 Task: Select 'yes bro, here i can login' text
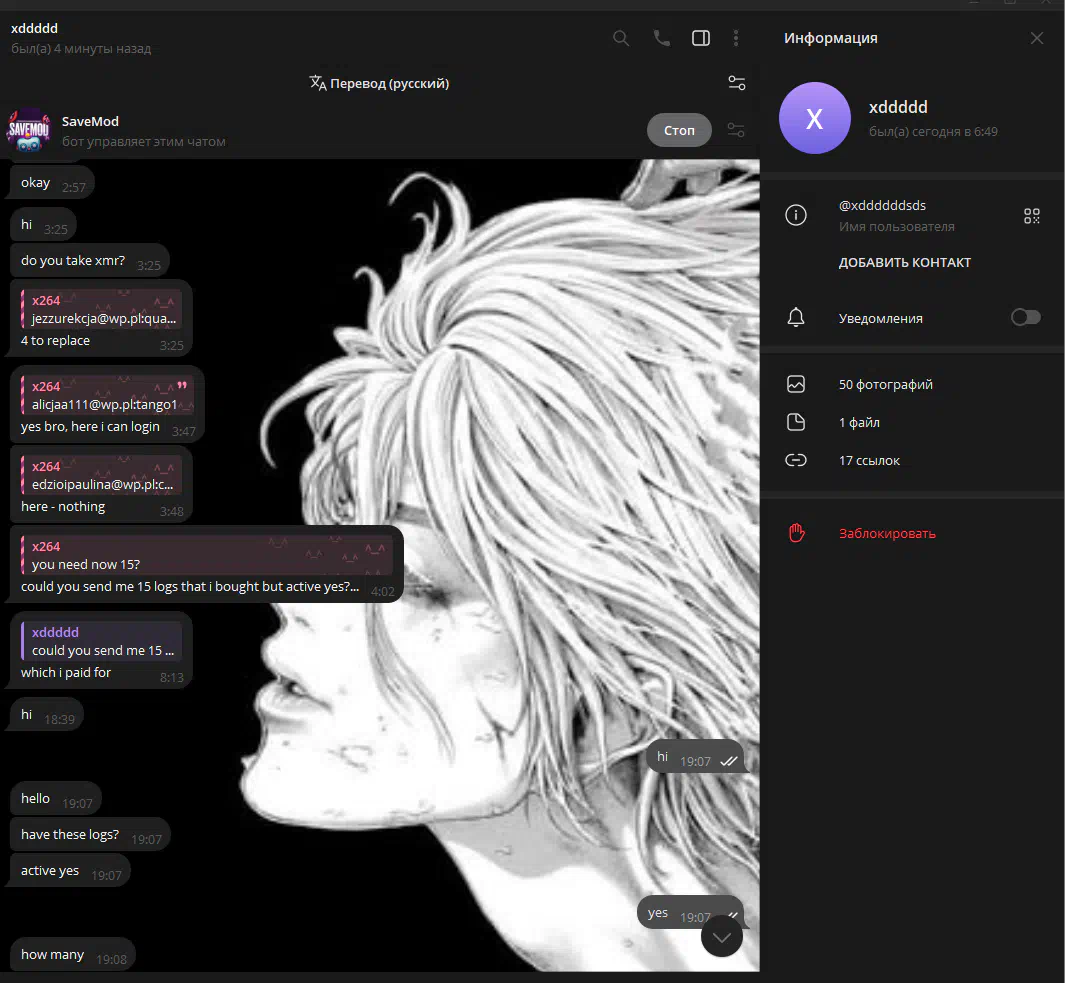coord(90,427)
